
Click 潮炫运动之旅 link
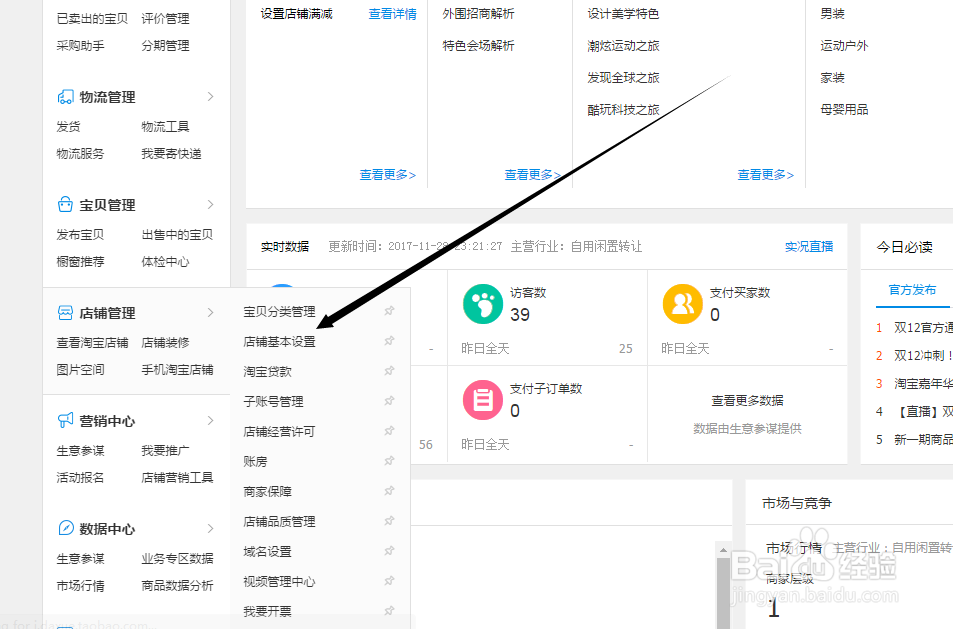point(623,46)
